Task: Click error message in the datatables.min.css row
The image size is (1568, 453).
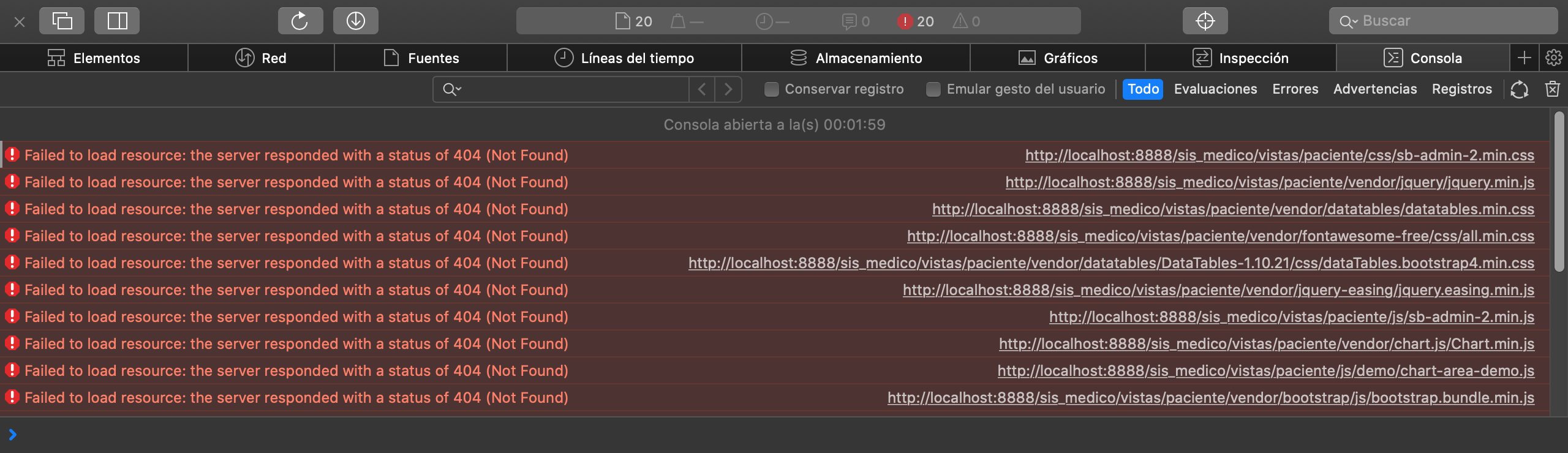Action: (x=296, y=209)
